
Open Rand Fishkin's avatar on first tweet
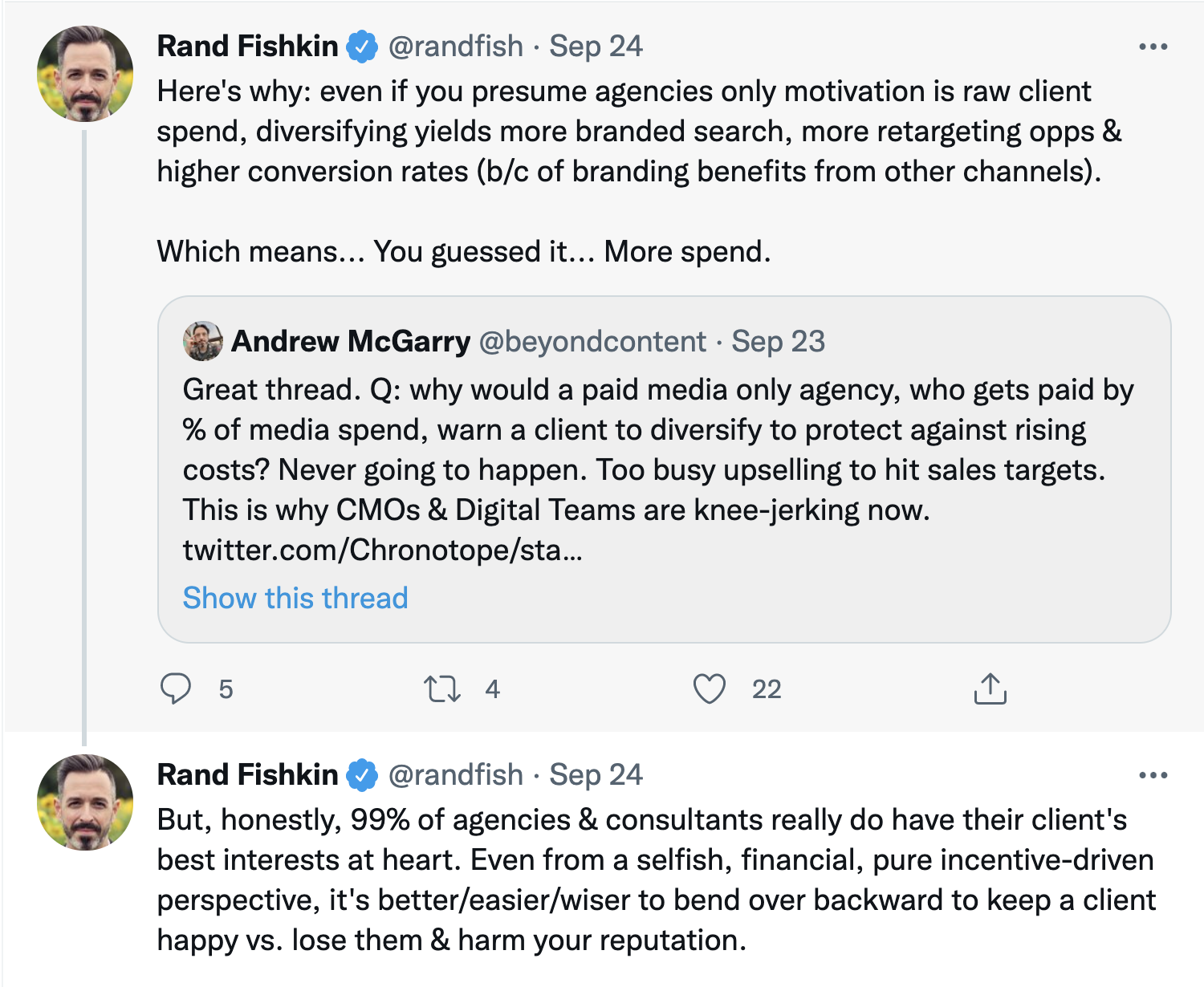[x=85, y=74]
